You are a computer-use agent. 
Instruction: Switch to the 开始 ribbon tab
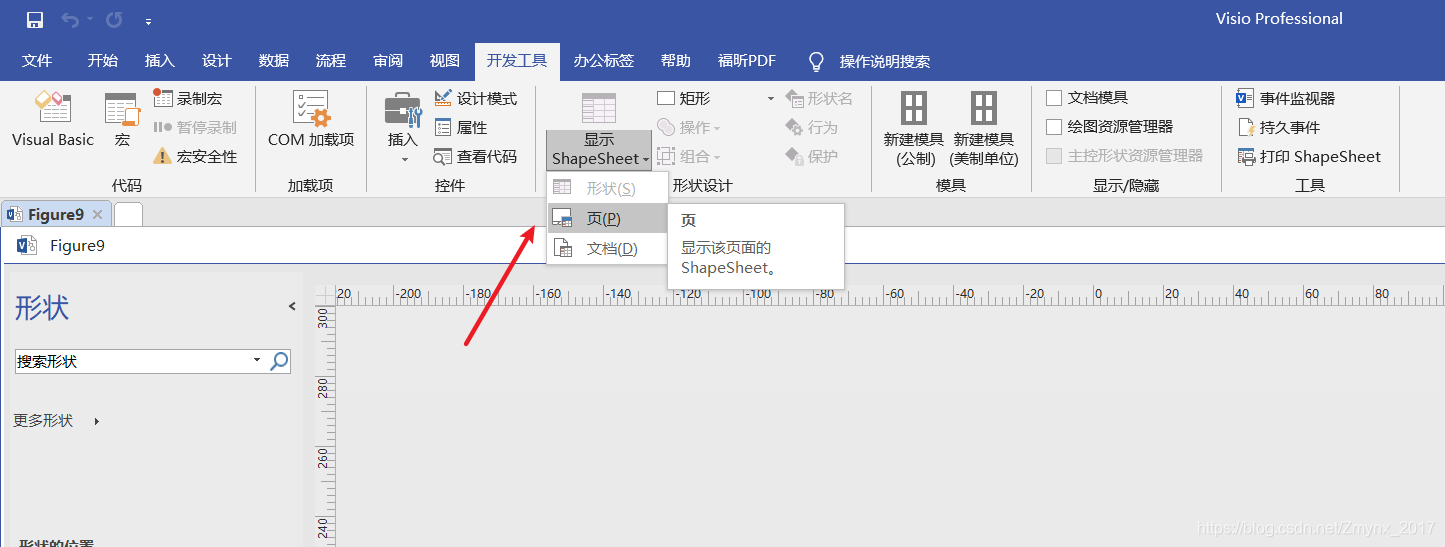(x=102, y=61)
